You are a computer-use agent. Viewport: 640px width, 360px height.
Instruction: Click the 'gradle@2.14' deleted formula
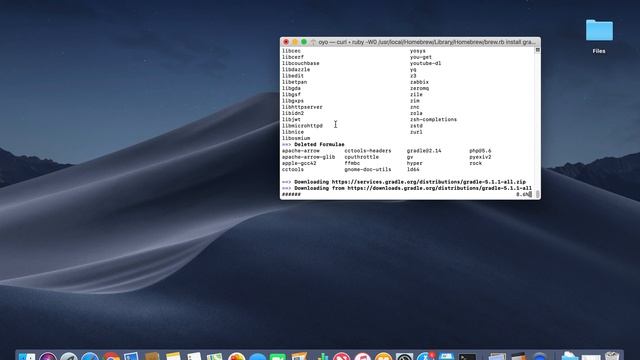click(424, 151)
